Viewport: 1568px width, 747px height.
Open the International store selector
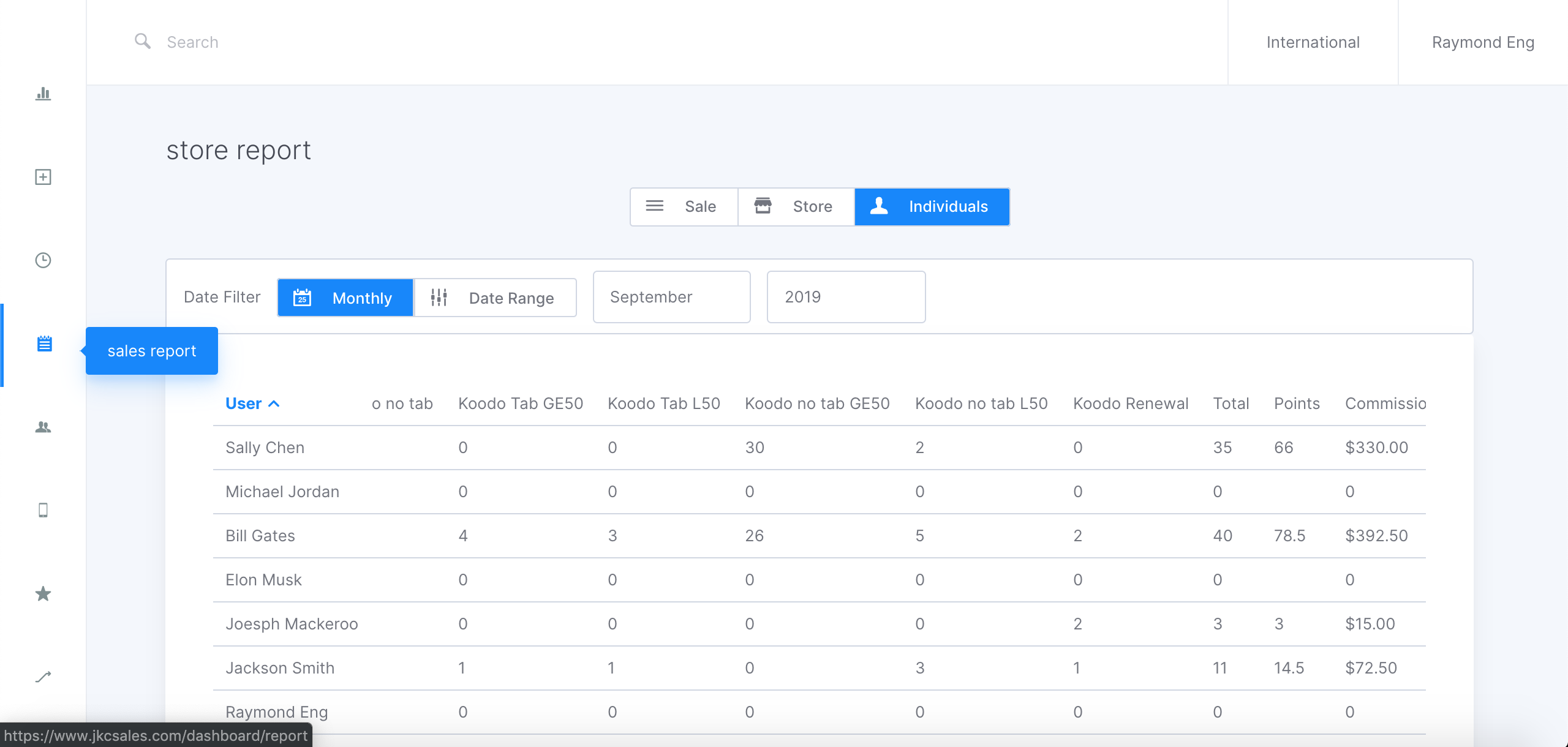1313,42
